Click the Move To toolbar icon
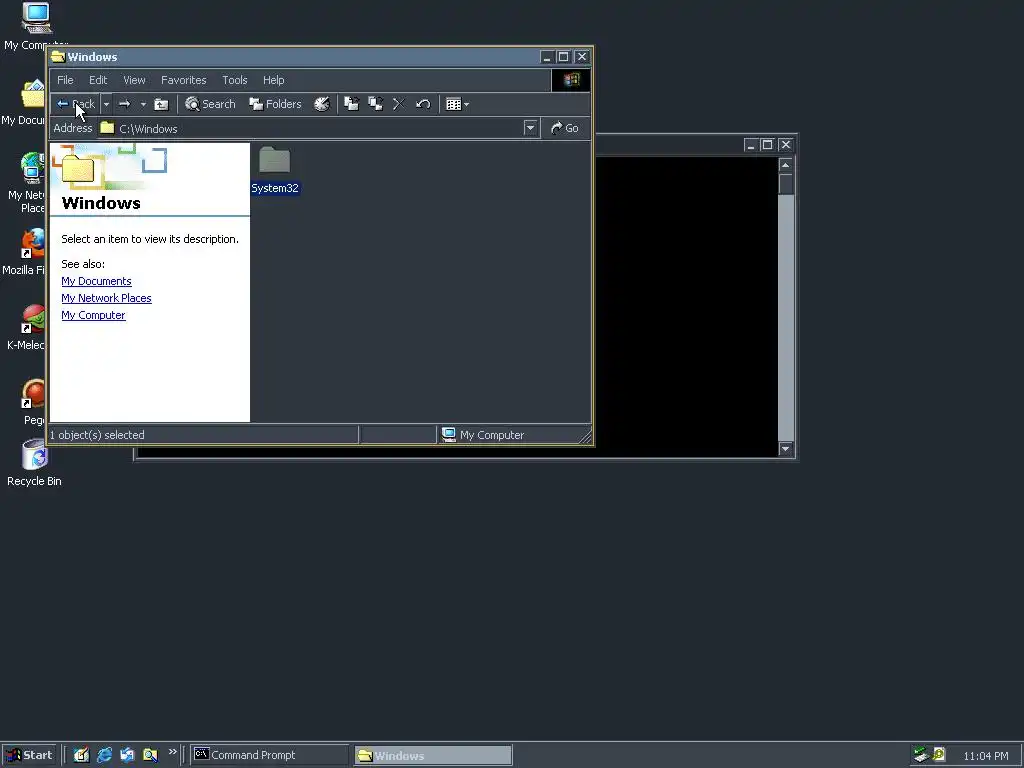 (x=351, y=104)
